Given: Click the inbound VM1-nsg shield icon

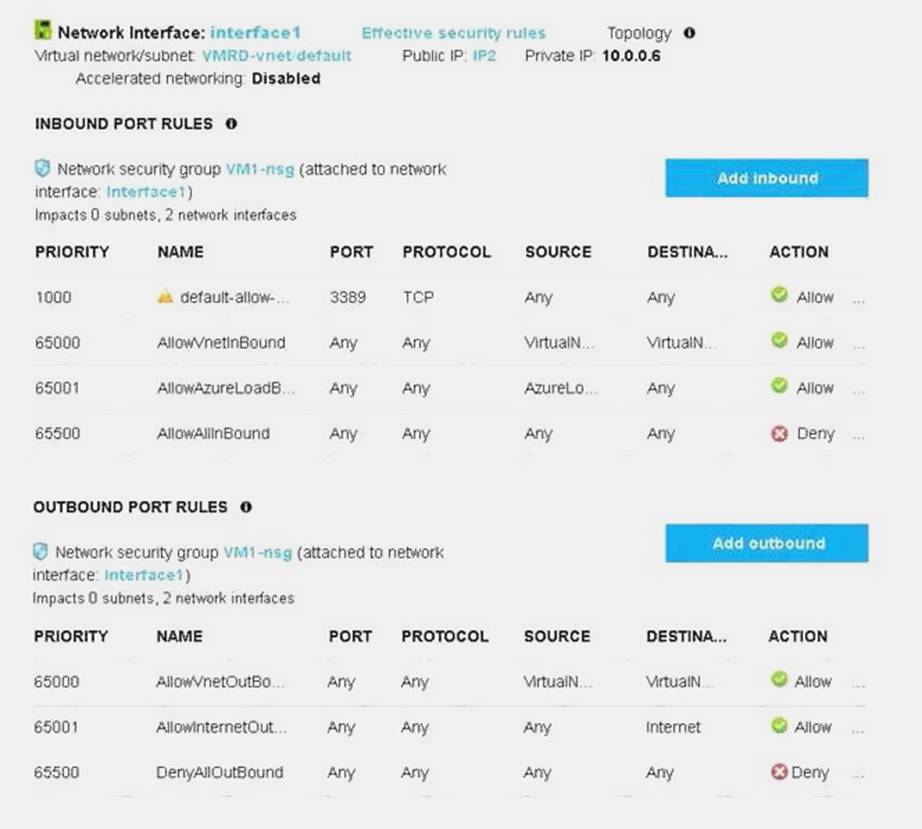Looking at the screenshot, I should point(42,169).
